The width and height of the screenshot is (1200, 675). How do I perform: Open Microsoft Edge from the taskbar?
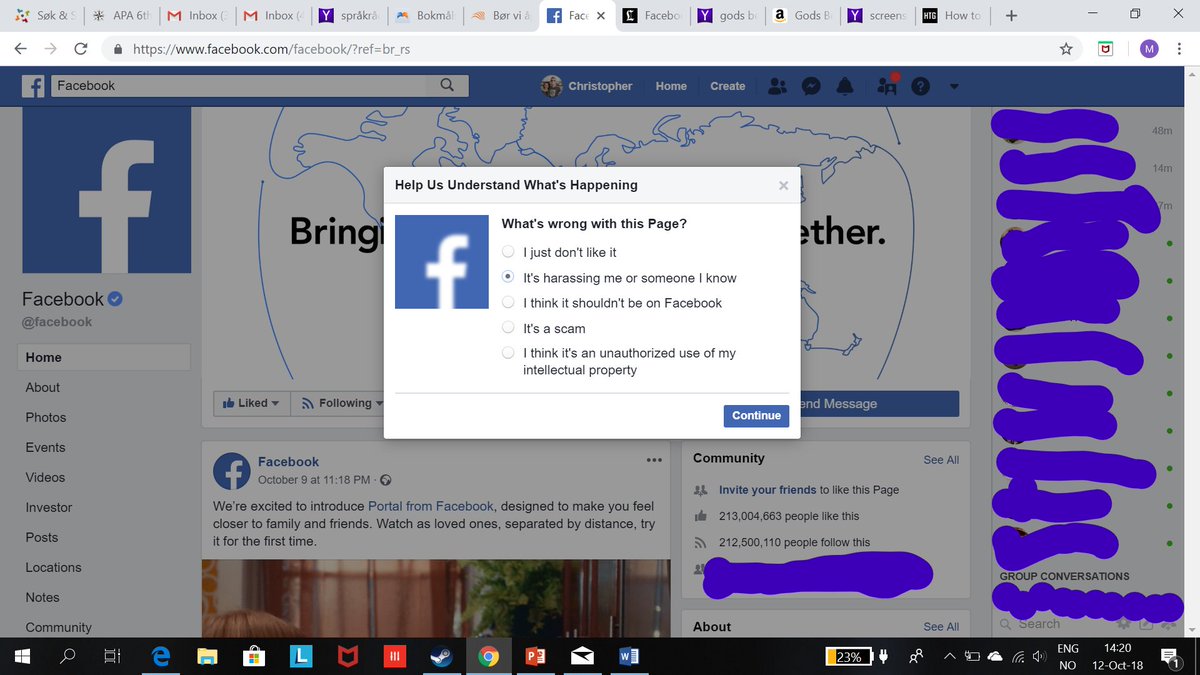click(160, 656)
